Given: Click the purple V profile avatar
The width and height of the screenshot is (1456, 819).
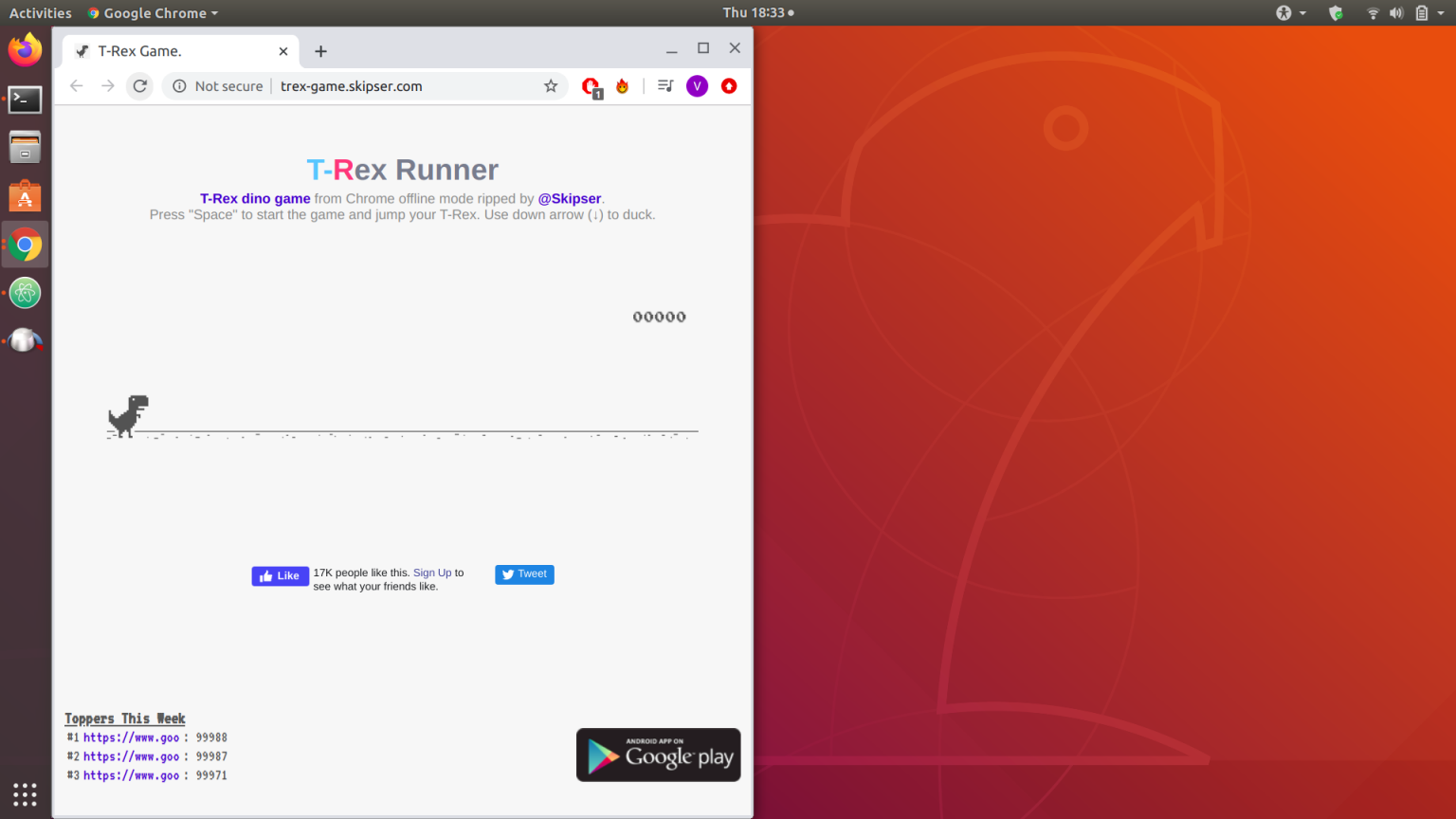Looking at the screenshot, I should tap(697, 85).
